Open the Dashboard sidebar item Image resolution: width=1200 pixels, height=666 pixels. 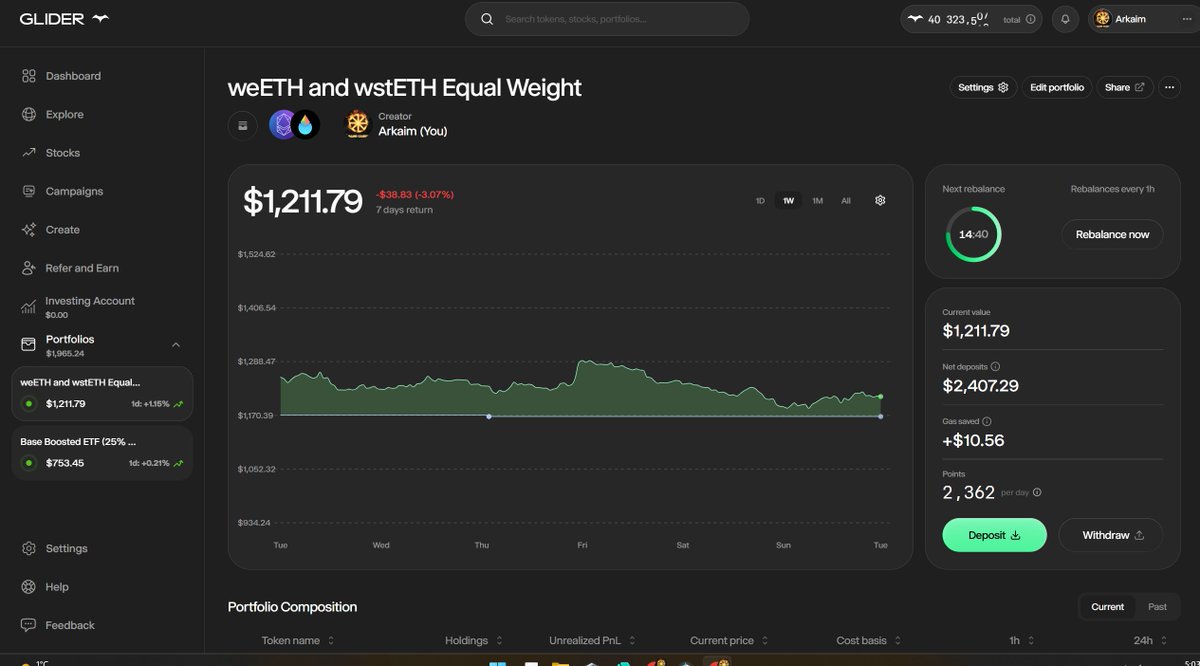pyautogui.click(x=61, y=76)
